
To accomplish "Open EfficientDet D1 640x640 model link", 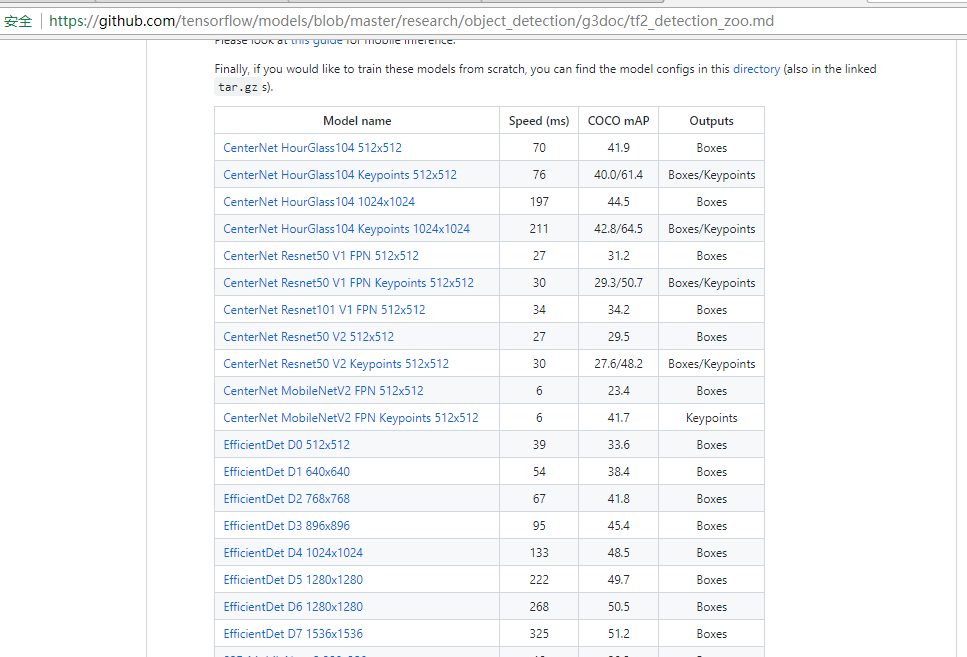I will [286, 472].
